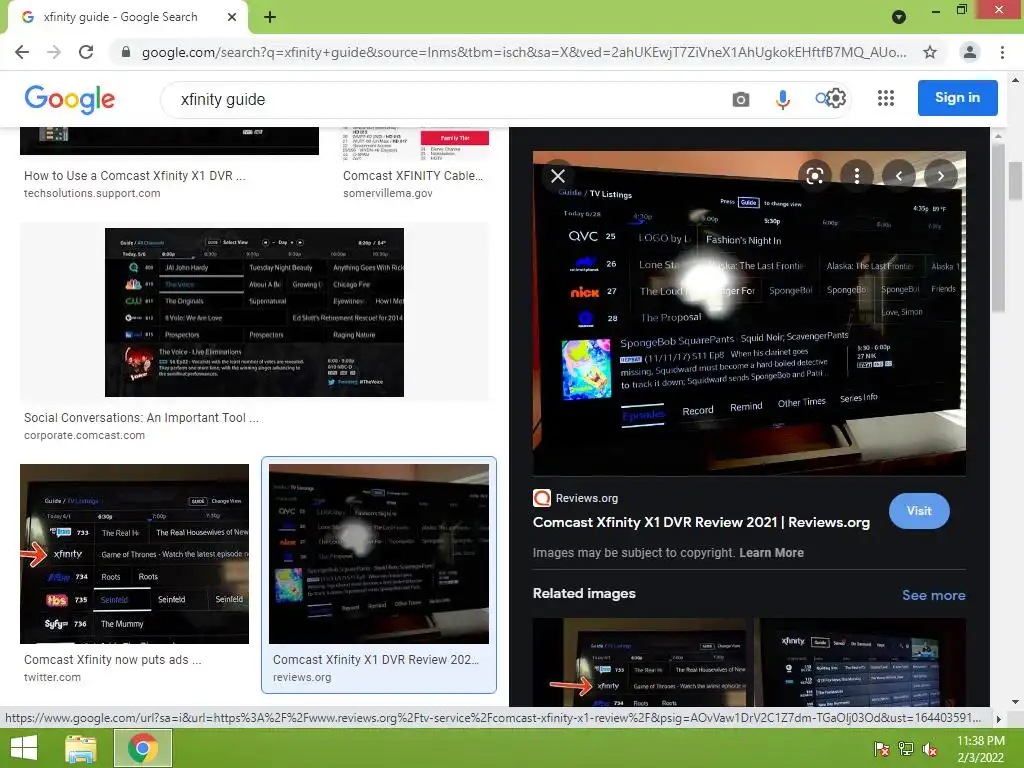Click the Chrome tab search dropdown arrow
This screenshot has height=768, width=1024.
click(899, 18)
